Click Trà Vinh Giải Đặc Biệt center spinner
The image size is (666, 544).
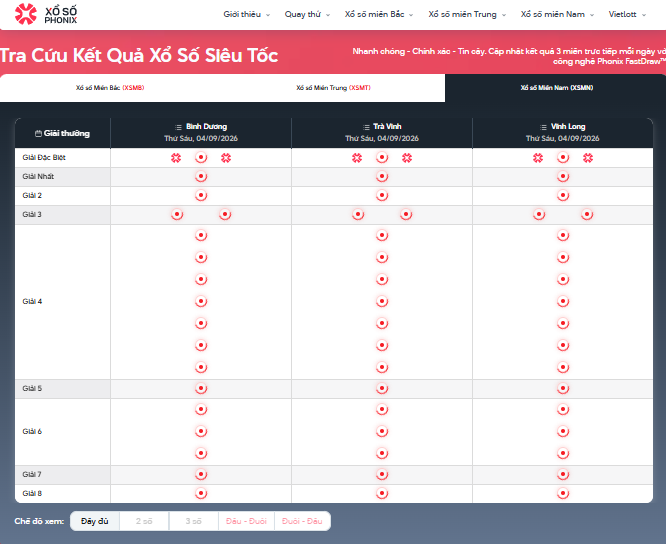point(382,158)
